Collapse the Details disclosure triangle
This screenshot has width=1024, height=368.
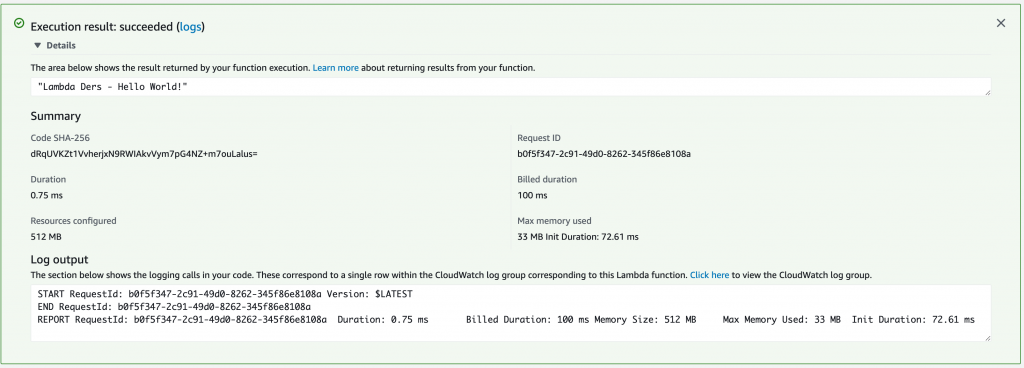37,46
